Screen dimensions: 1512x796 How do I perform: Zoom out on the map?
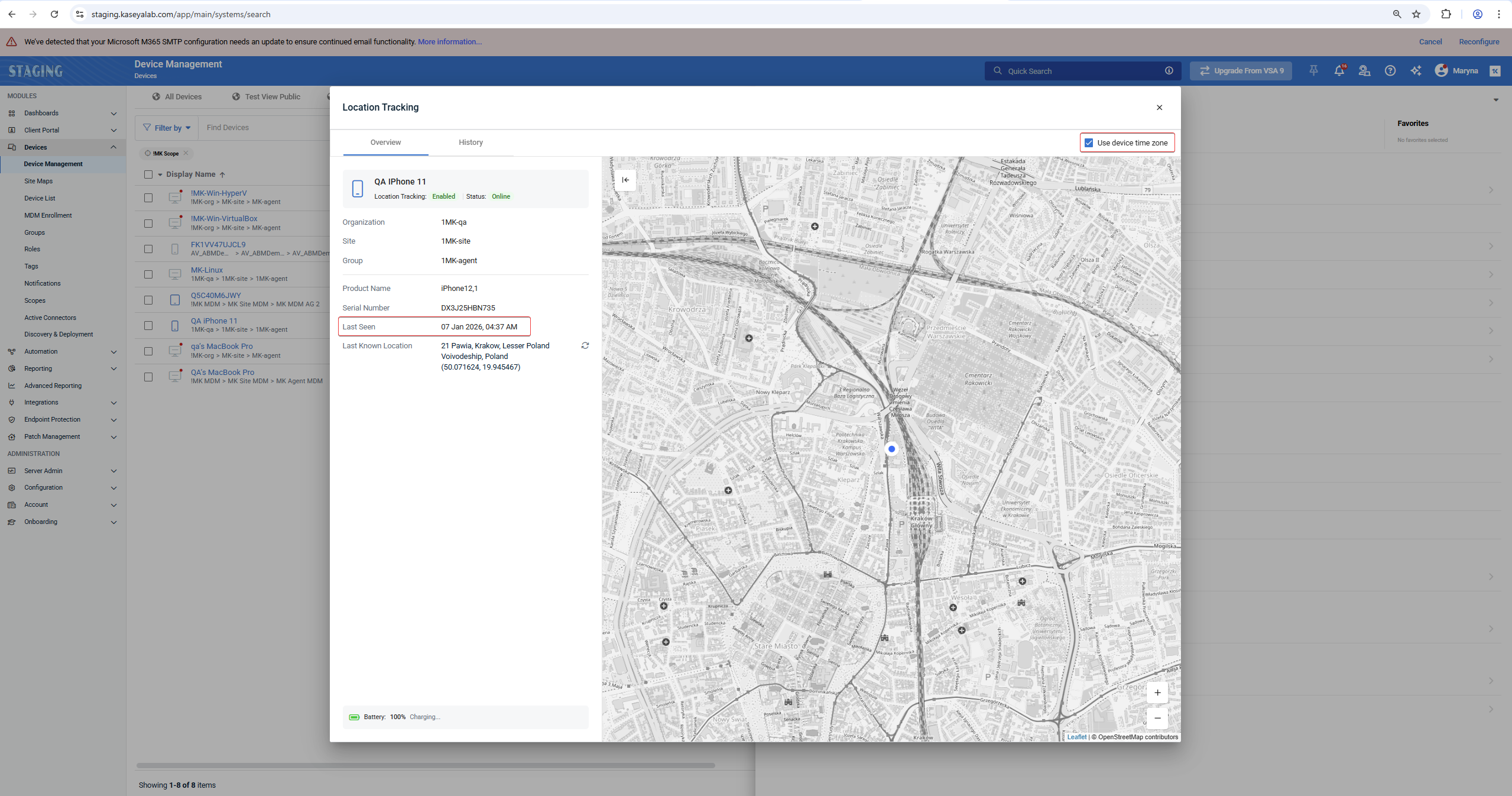click(x=1157, y=718)
